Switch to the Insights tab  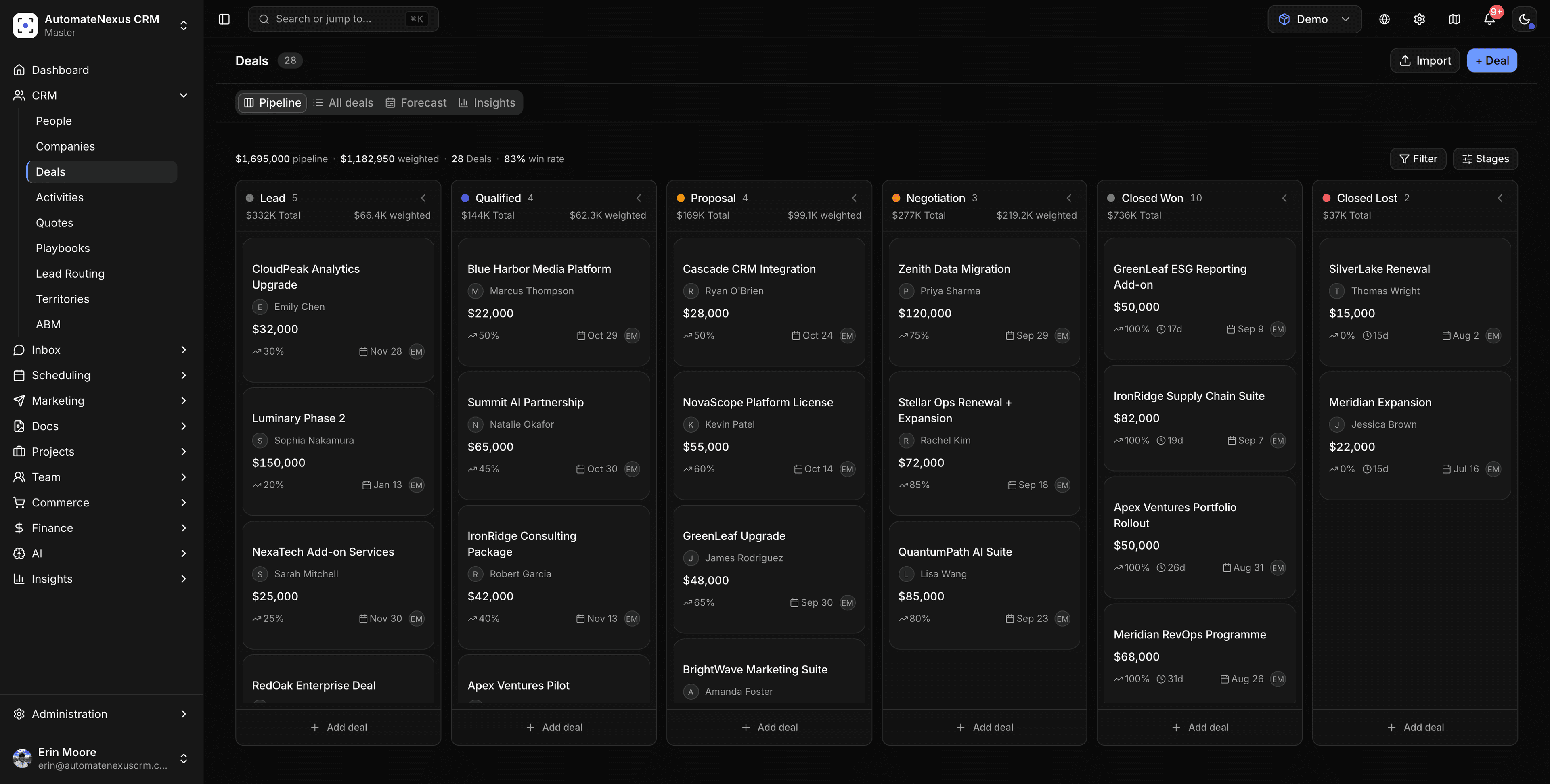pos(487,103)
